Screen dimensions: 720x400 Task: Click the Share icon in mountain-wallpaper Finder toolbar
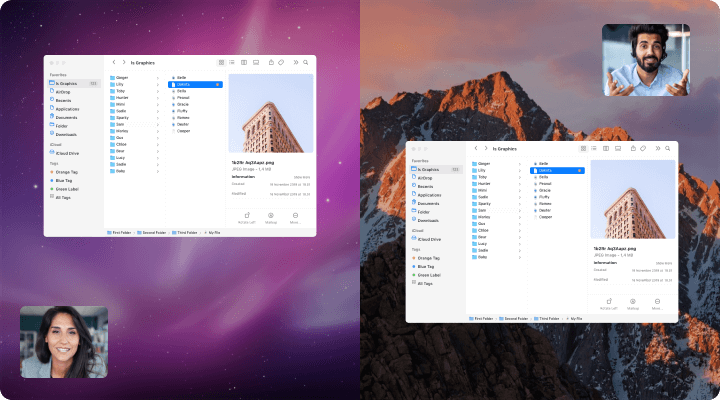[x=633, y=148]
